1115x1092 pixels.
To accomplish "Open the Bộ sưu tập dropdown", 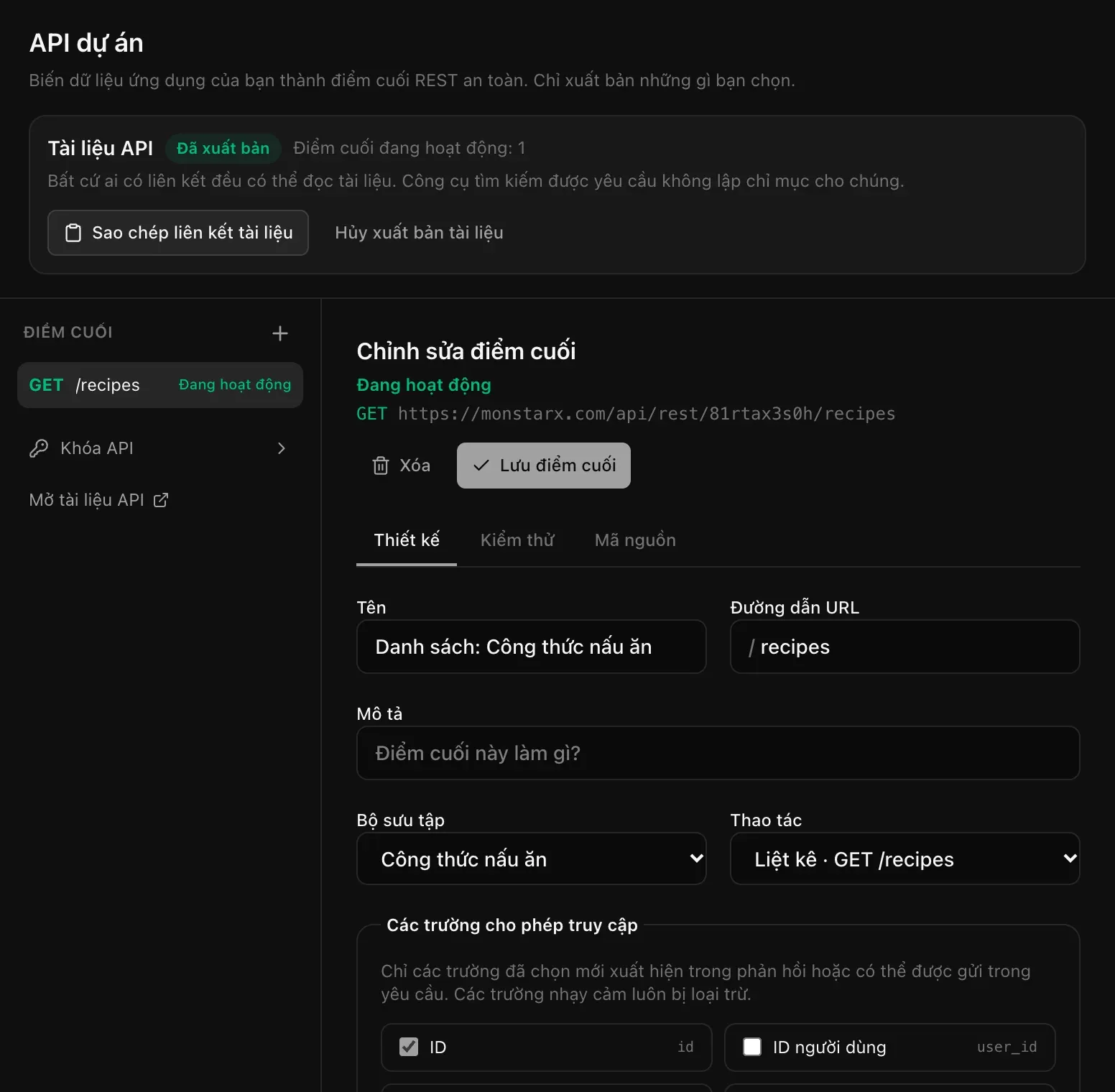I will [532, 859].
